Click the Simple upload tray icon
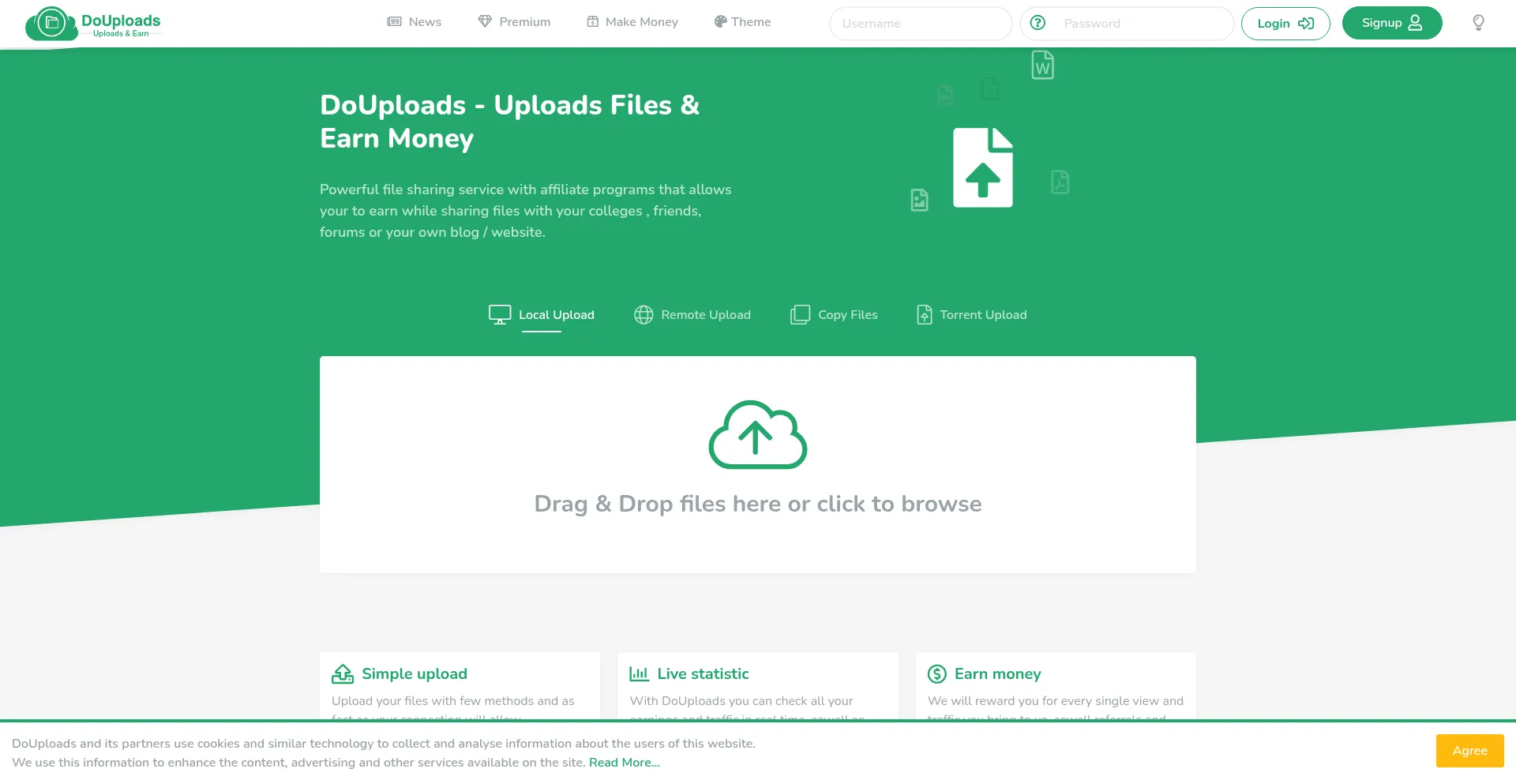The width and height of the screenshot is (1516, 784). [x=343, y=673]
